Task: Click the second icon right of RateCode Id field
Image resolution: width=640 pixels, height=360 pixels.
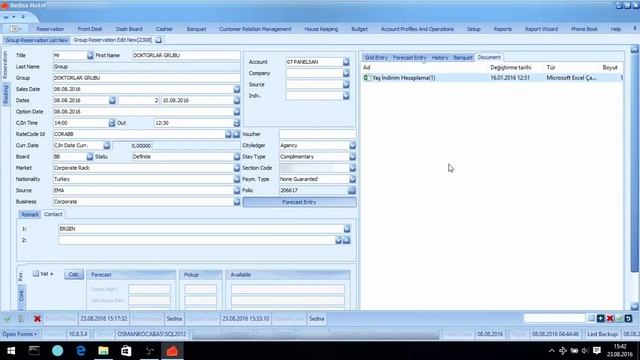Action: [236, 134]
